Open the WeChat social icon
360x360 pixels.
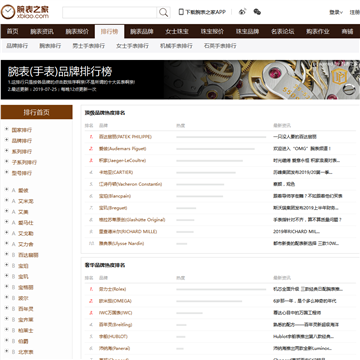257,12
